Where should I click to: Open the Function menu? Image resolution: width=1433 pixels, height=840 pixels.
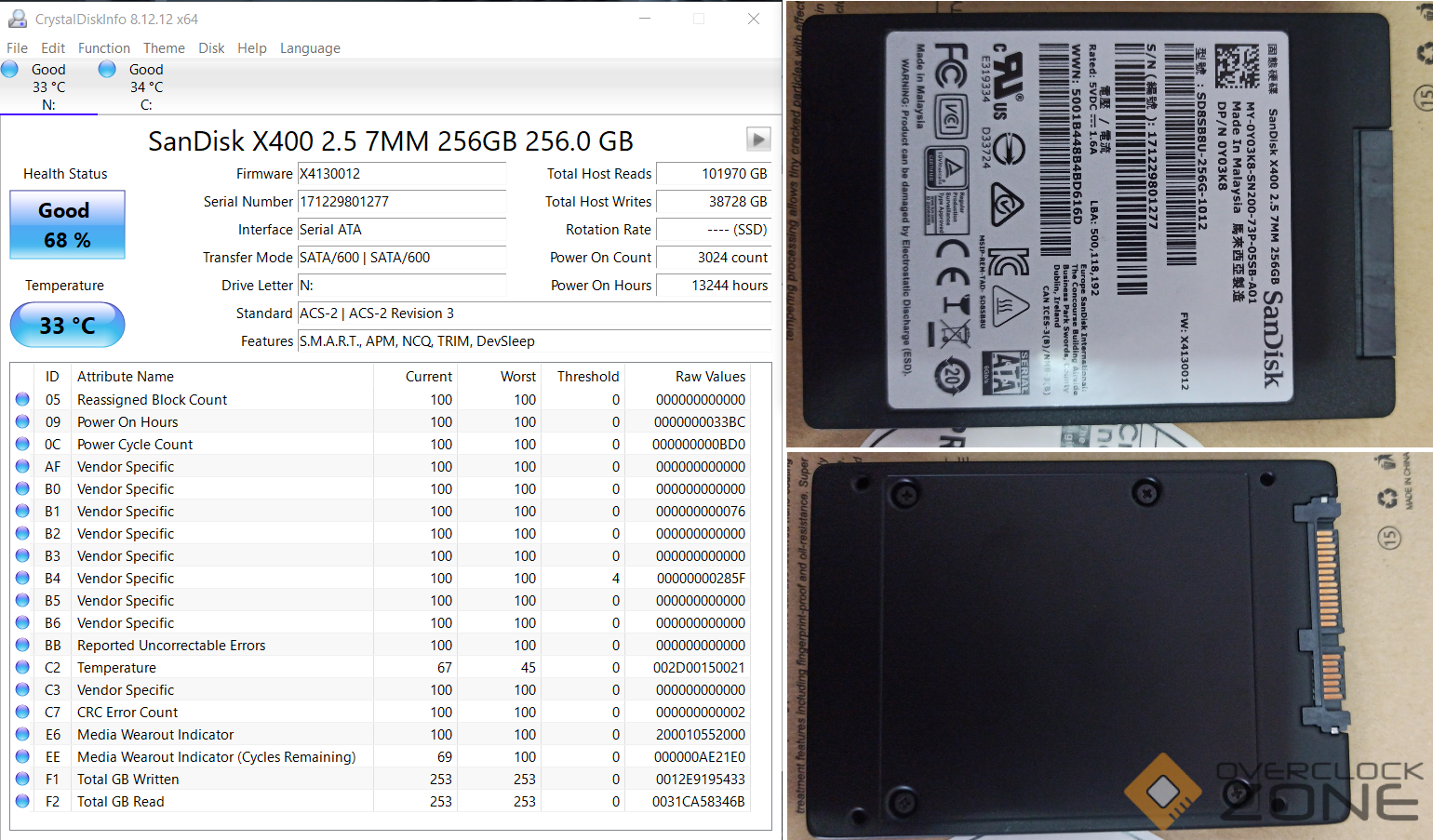(x=104, y=48)
